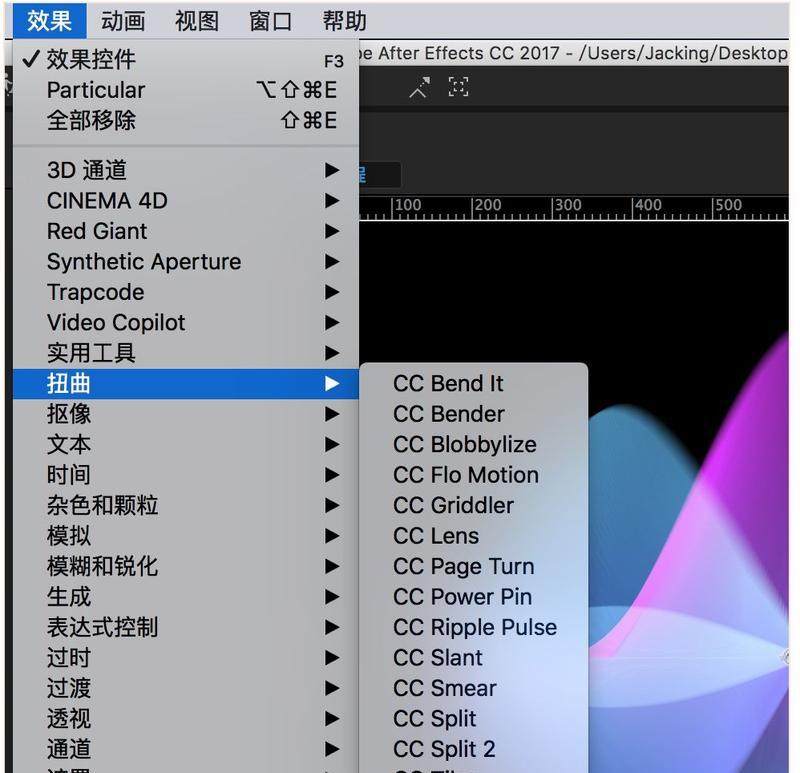
Task: Apply the CC Griddler effect
Action: click(474, 506)
